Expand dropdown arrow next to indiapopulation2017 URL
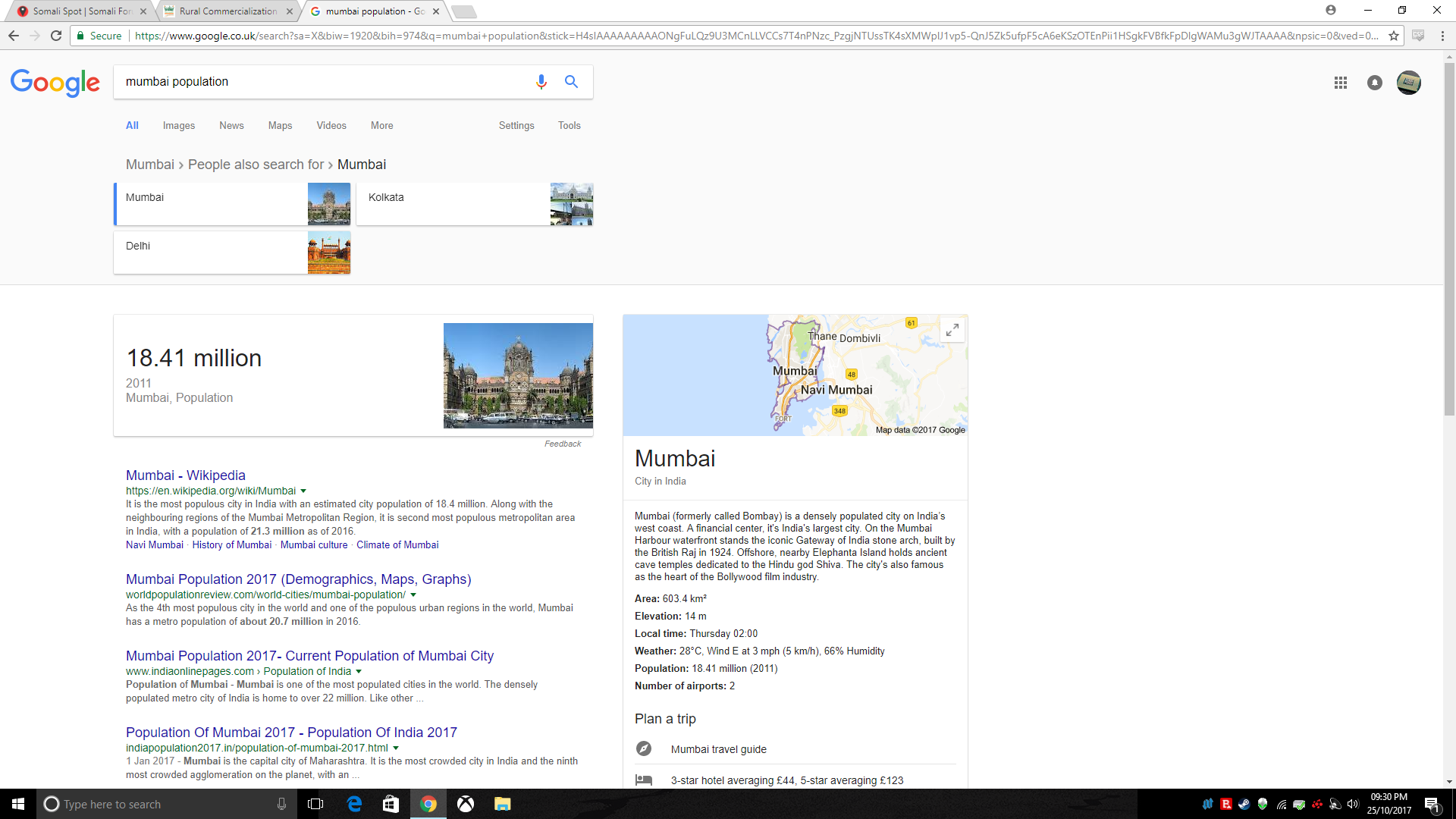Viewport: 1456px width, 819px height. [x=396, y=748]
